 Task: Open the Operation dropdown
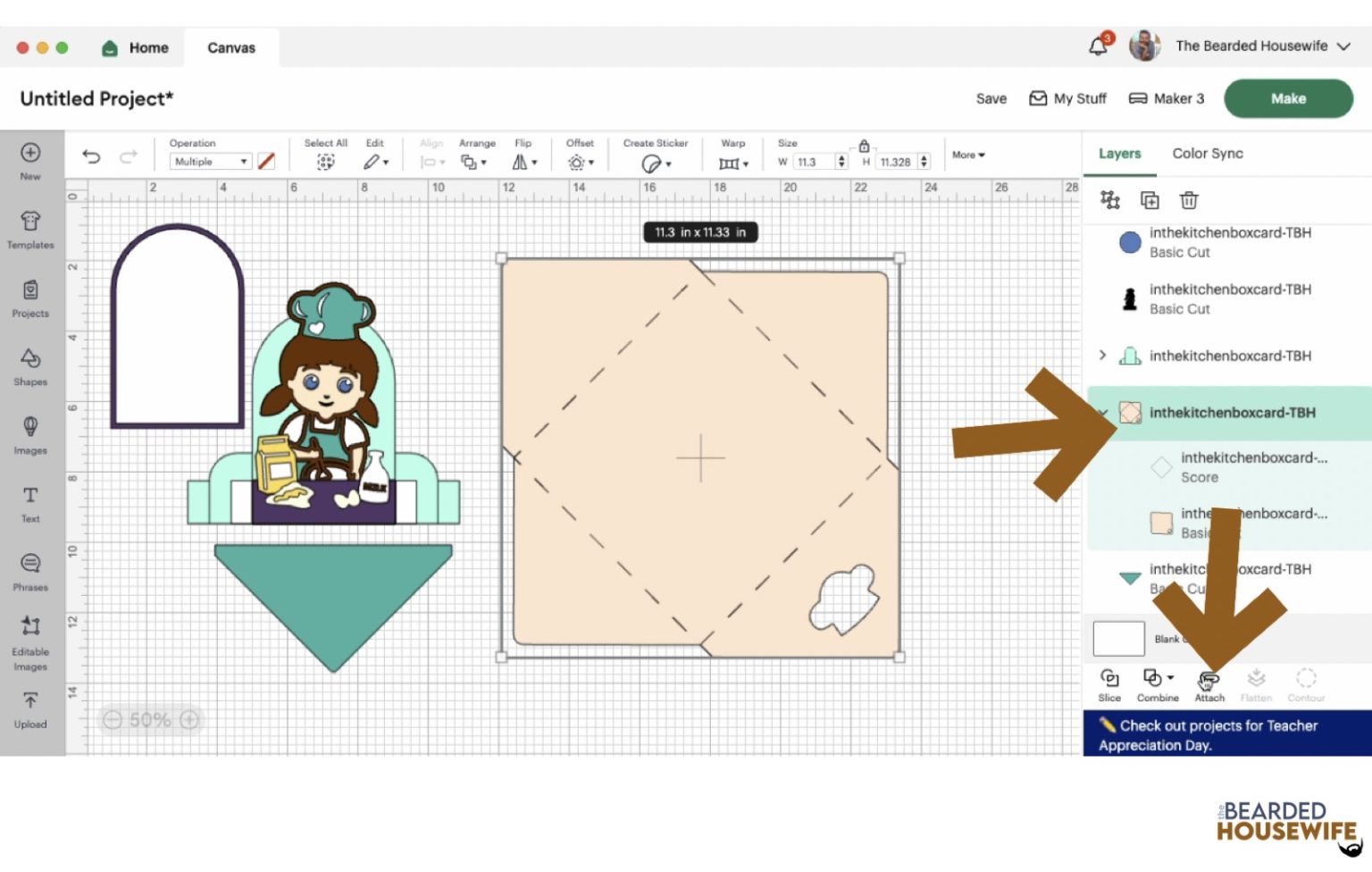coord(211,162)
